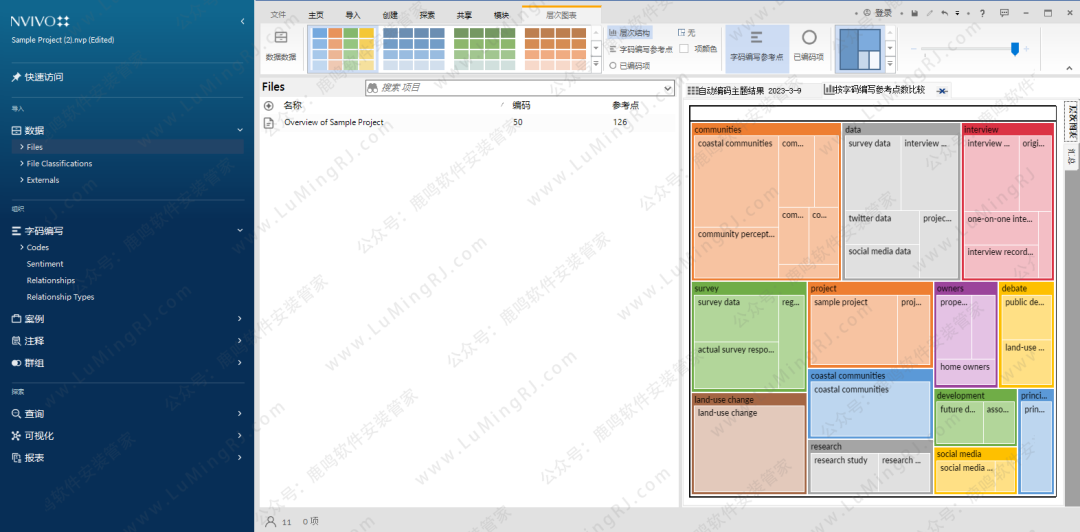Open the 快速访问 pin icon
Image resolution: width=1080 pixels, height=532 pixels.
tap(16, 77)
